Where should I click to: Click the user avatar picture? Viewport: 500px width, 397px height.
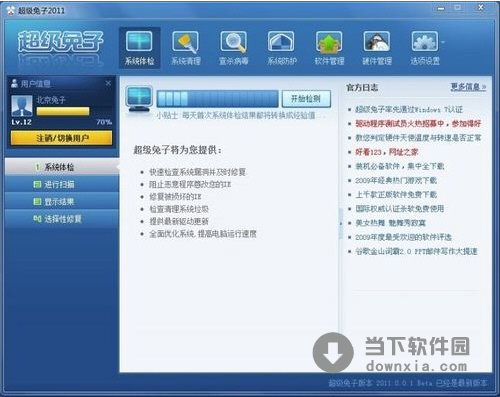[22, 106]
